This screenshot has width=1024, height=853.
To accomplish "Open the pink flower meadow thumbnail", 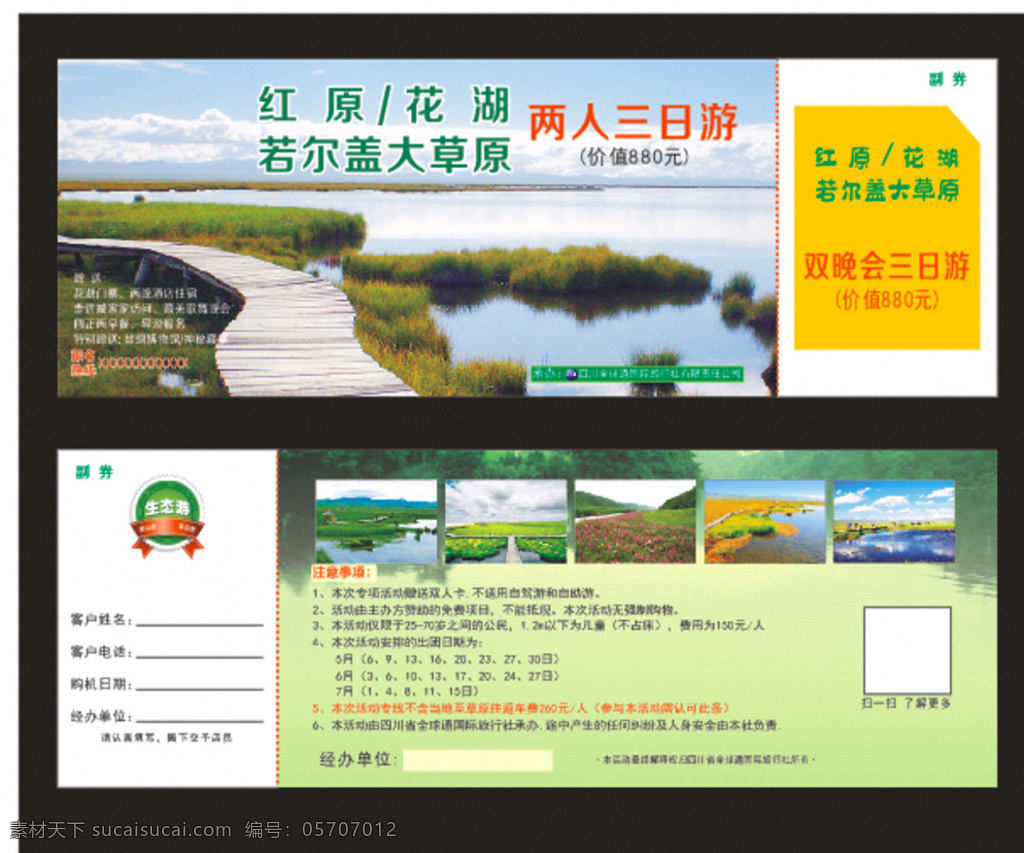I will click(x=635, y=522).
